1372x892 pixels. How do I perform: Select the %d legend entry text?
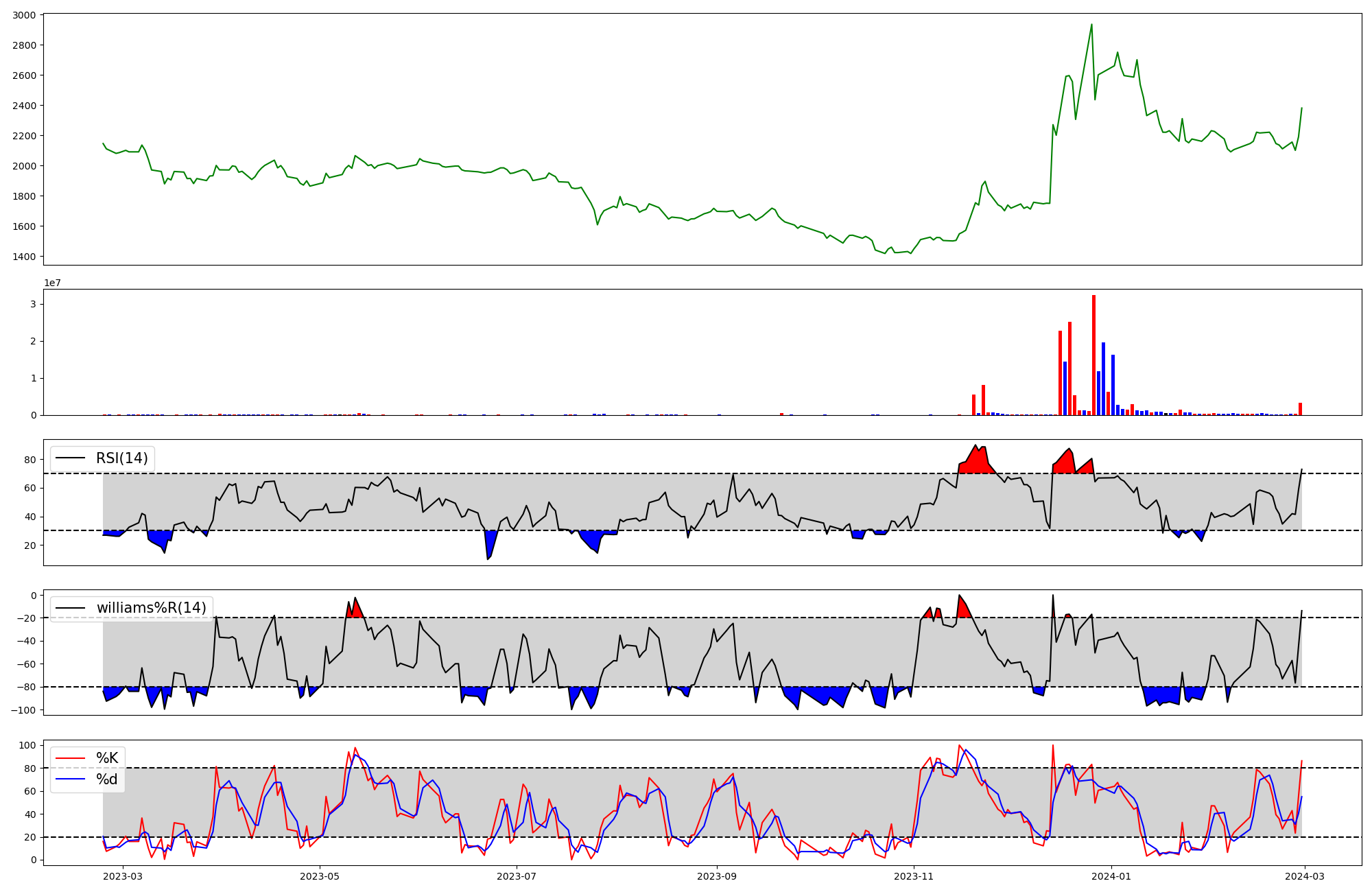pyautogui.click(x=107, y=779)
